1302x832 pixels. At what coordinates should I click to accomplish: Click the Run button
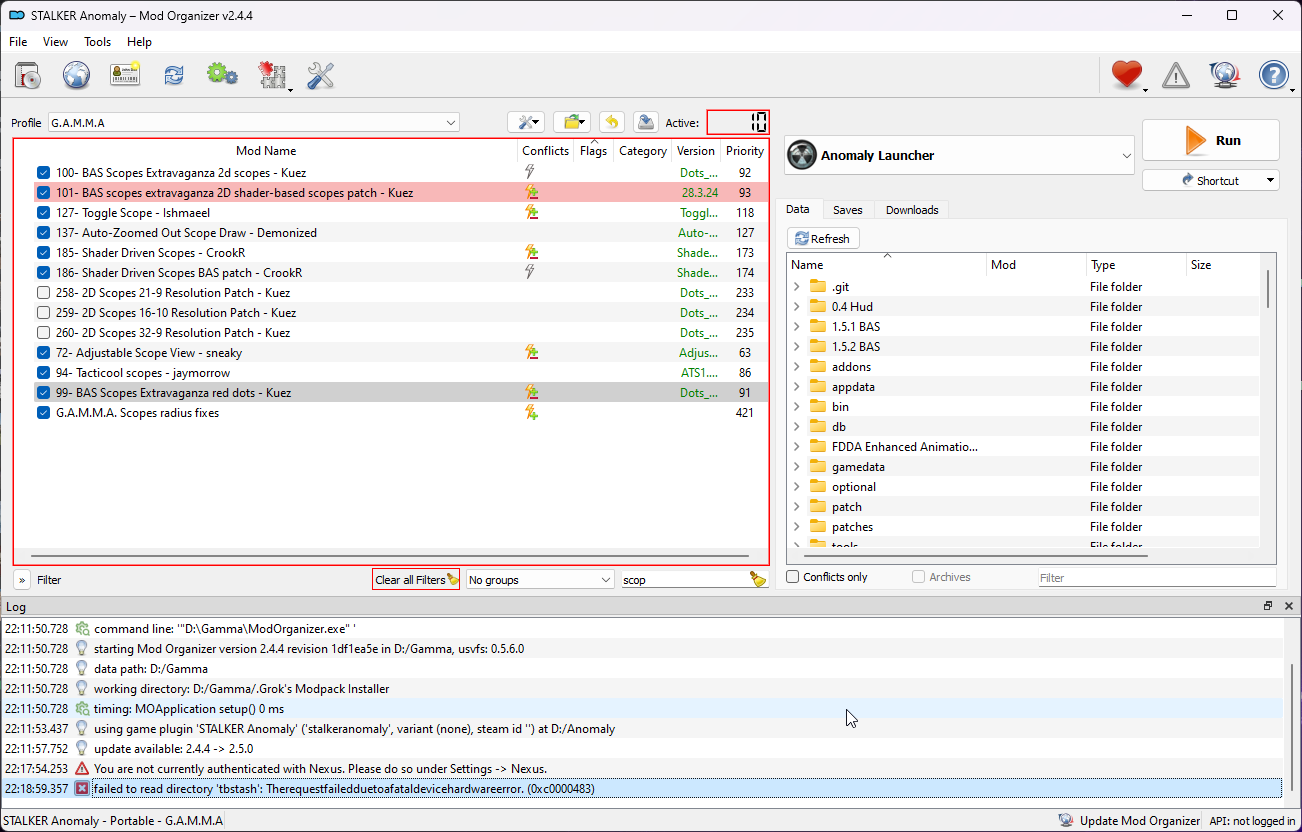tap(1211, 141)
